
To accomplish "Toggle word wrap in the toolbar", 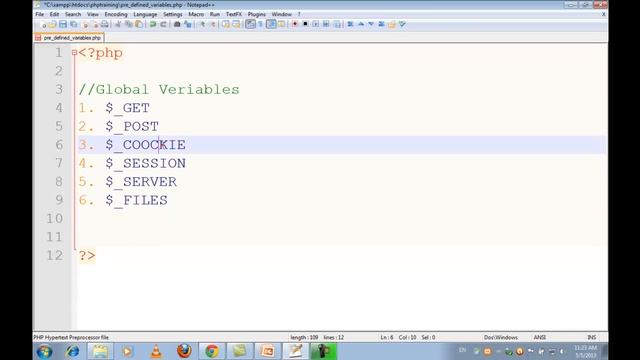I will [x=250, y=24].
